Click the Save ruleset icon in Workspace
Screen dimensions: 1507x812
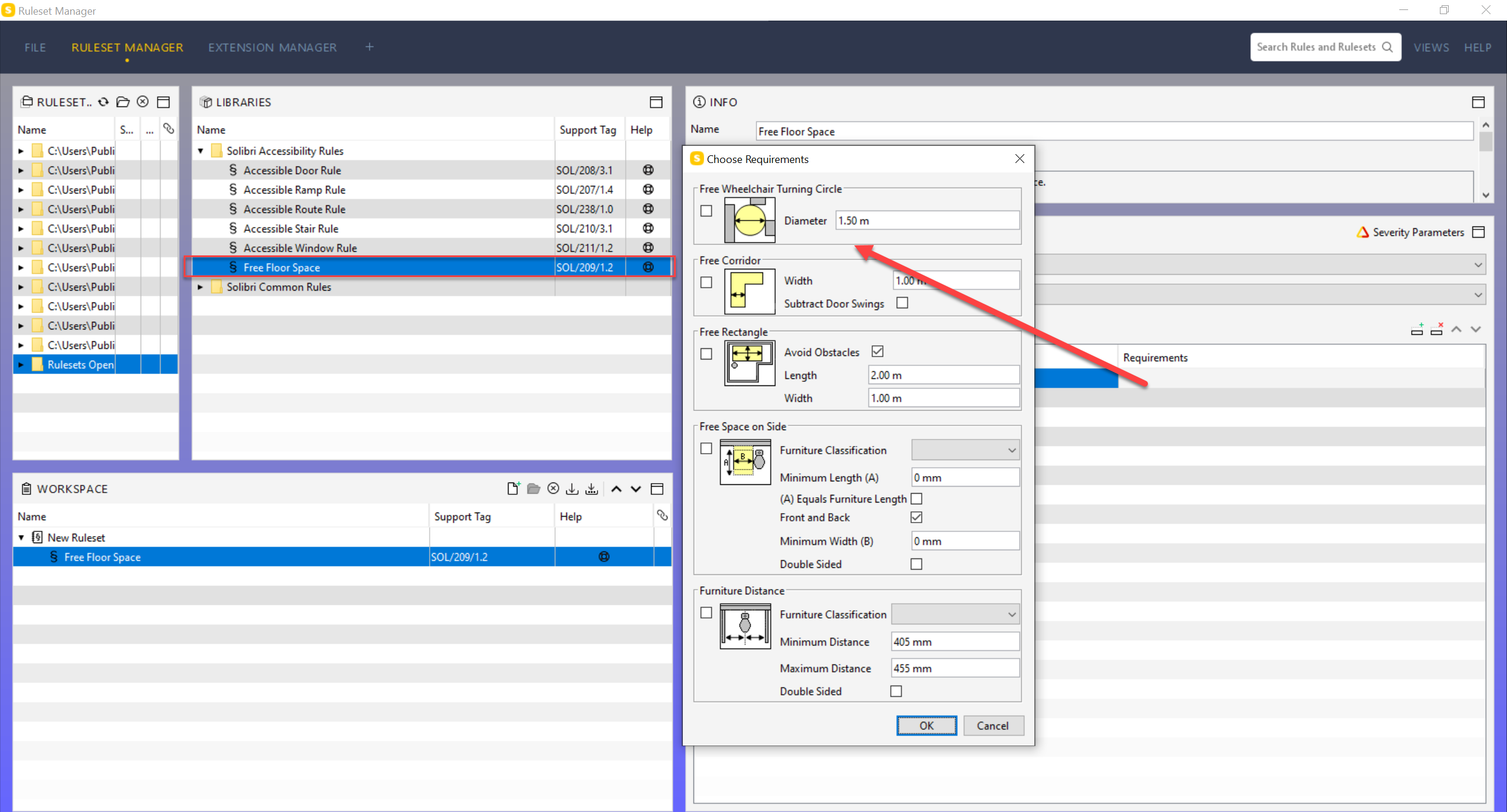click(572, 488)
